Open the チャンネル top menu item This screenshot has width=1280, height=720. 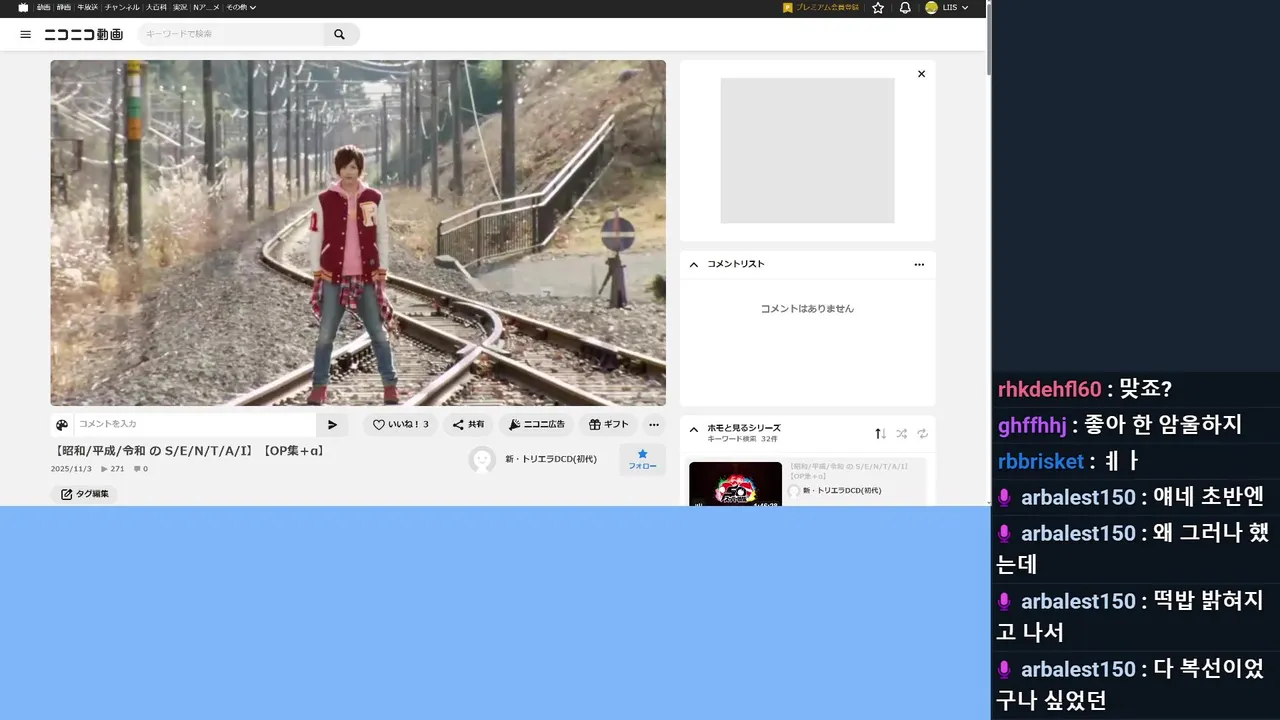point(122,7)
